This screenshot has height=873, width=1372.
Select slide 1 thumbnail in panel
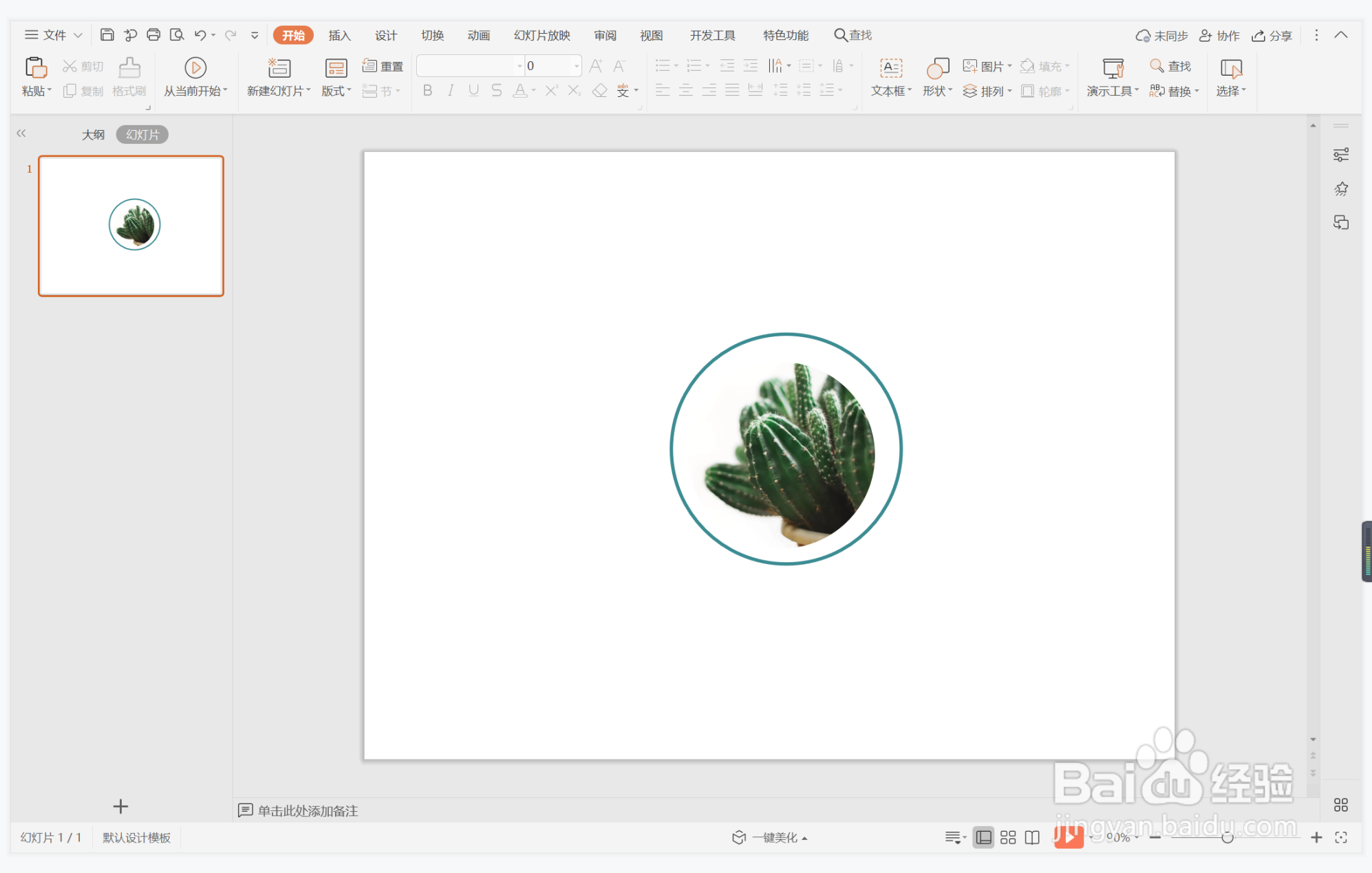tap(131, 226)
